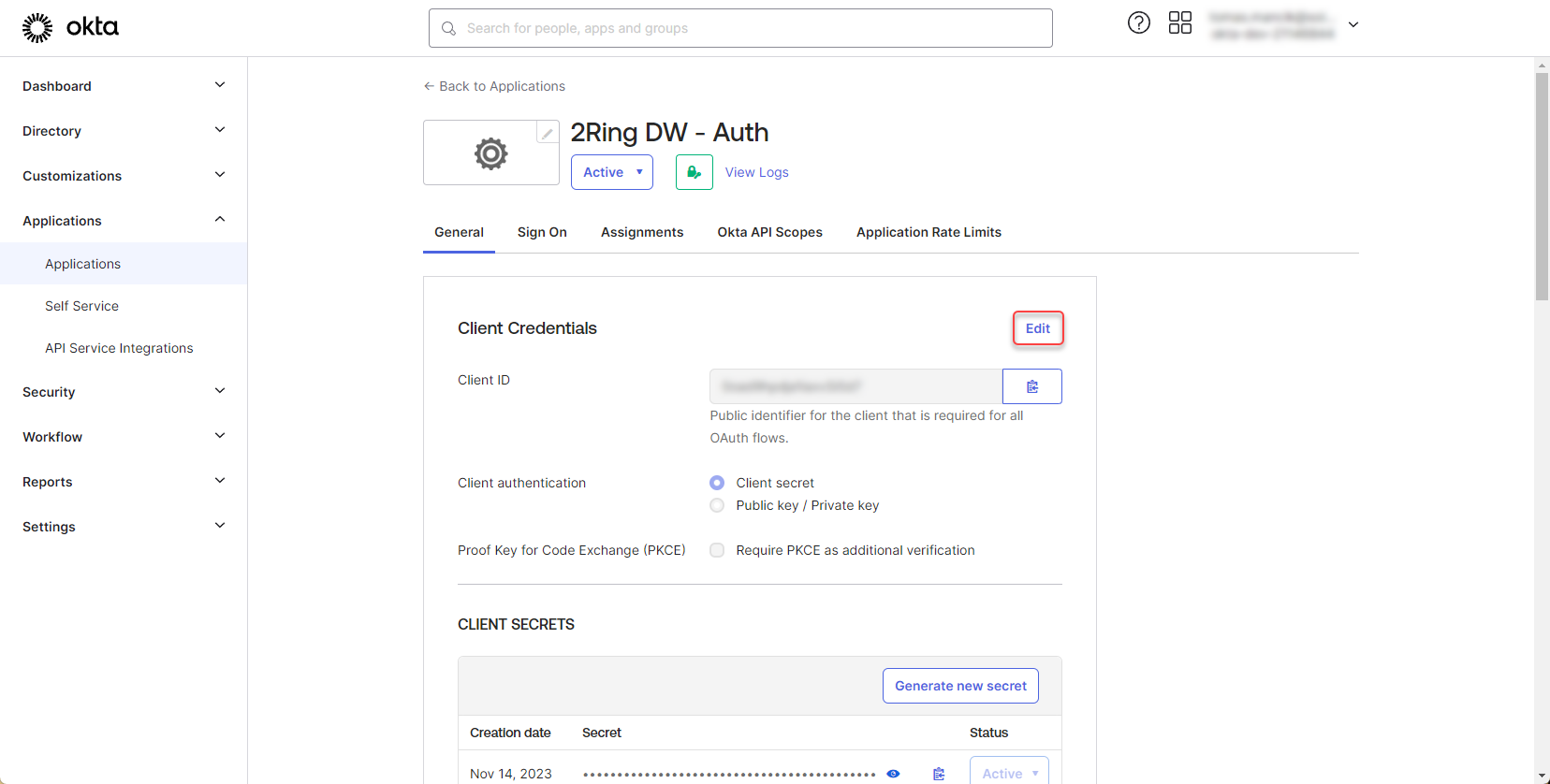Copy the Client ID to clipboard
The width and height of the screenshot is (1550, 784).
(1031, 386)
